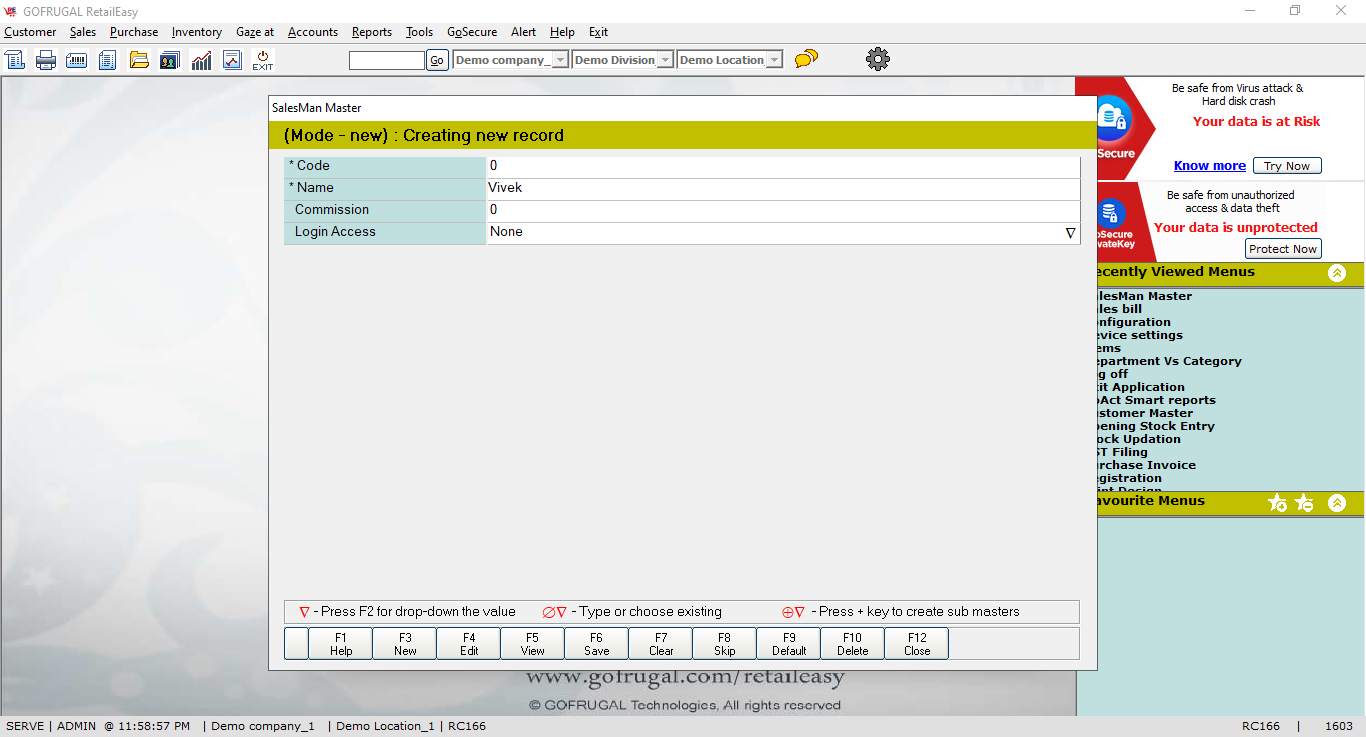
Task: Open the Demo Location dropdown
Action: [x=773, y=60]
